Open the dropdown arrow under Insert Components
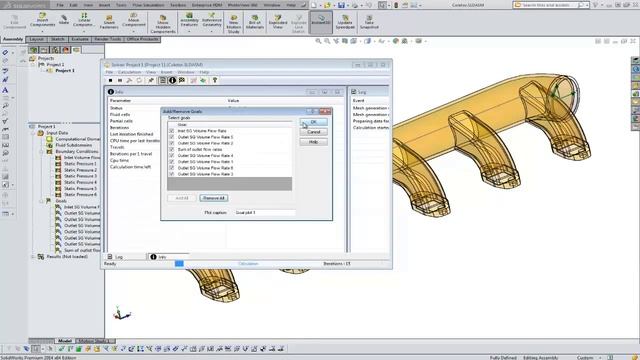 pos(42,31)
